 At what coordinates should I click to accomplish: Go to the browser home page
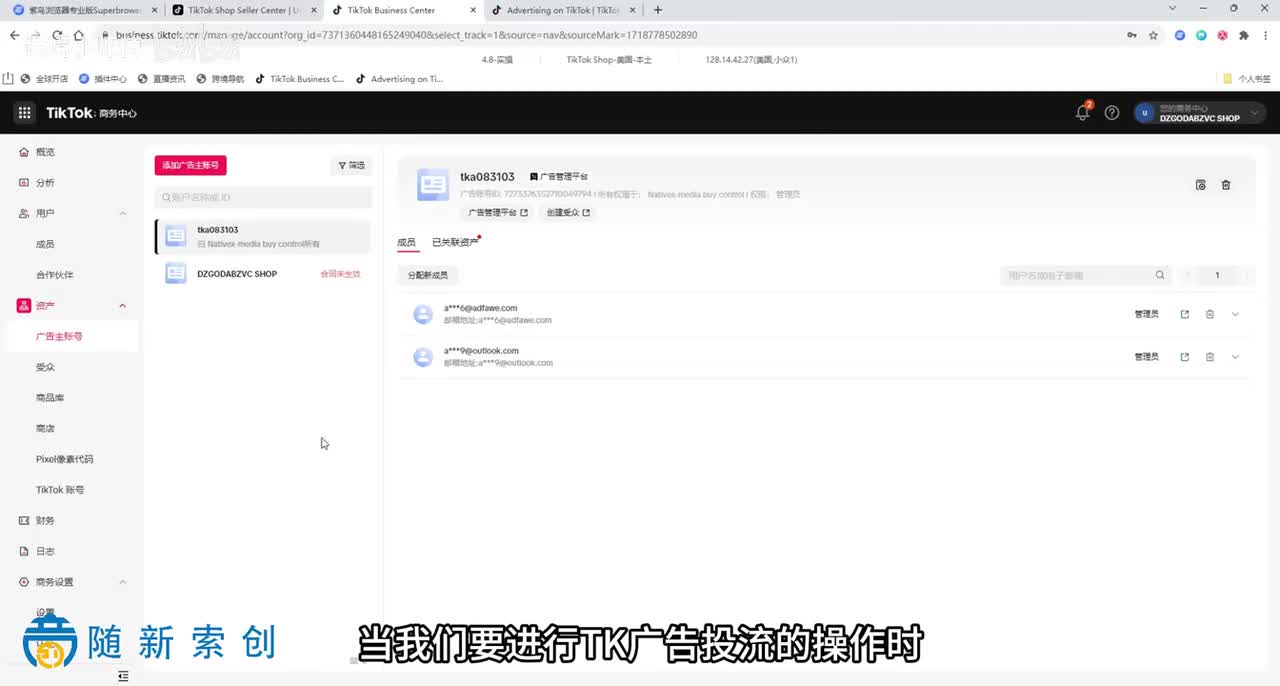(80, 35)
